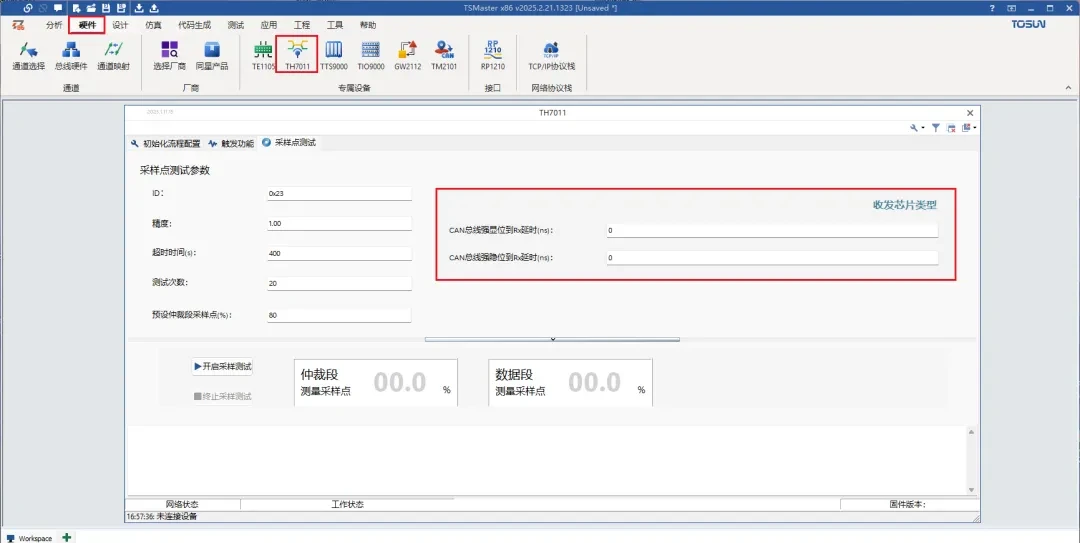Open 通道选择 channel selection

tap(28, 54)
